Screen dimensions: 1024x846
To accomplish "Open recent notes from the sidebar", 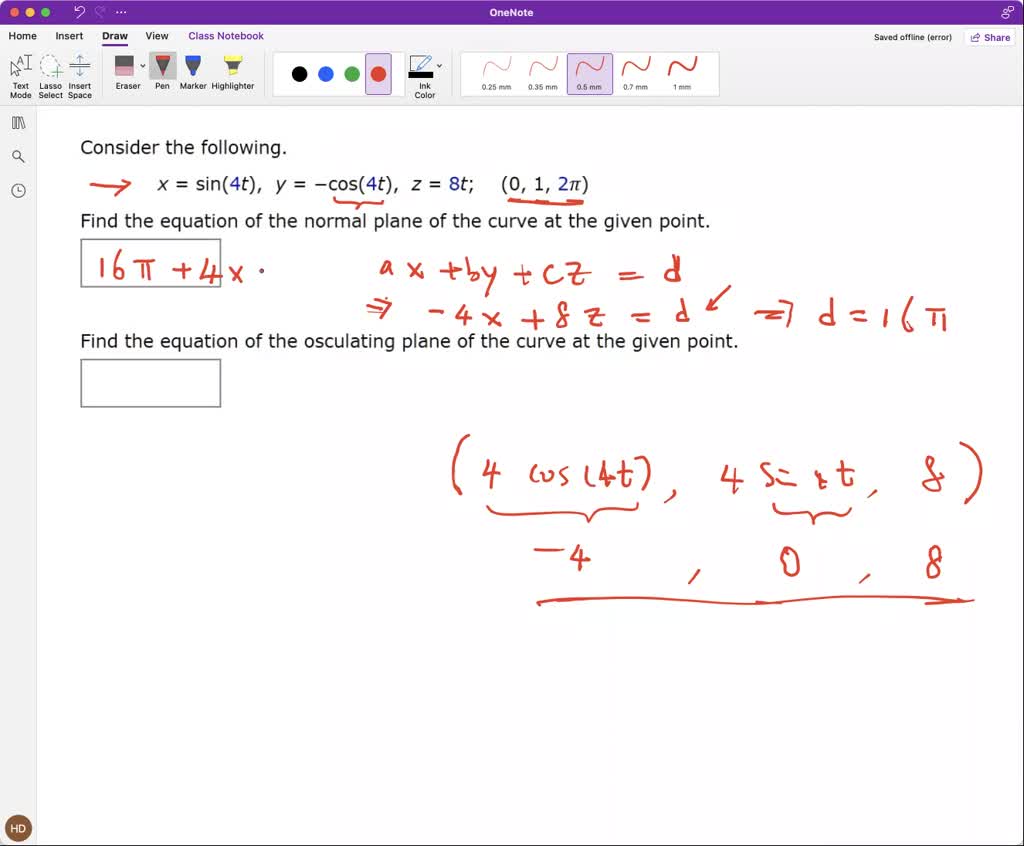I will 18,190.
